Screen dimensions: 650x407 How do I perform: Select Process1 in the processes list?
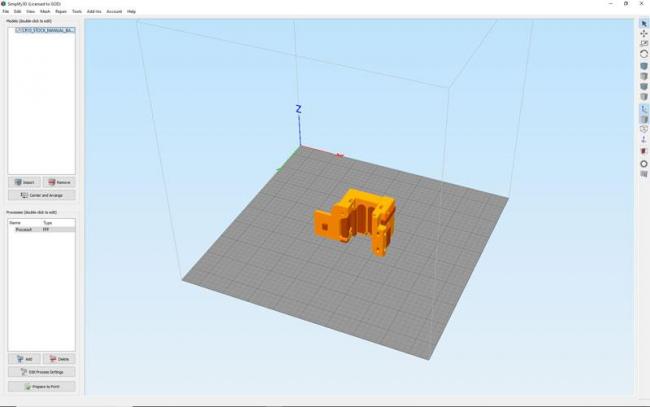(x=23, y=229)
